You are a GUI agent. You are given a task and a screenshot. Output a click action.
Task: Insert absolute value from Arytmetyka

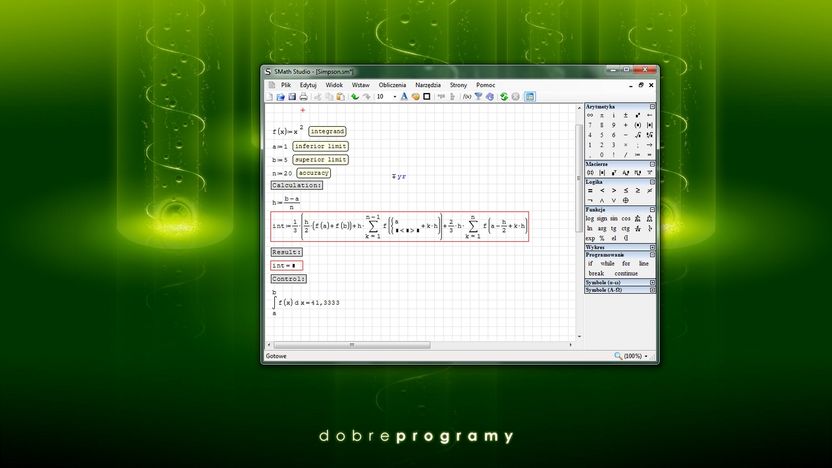[649, 125]
